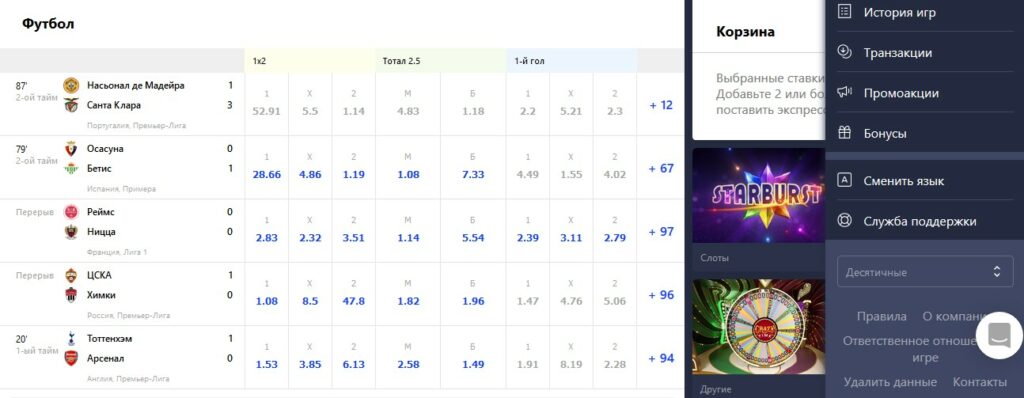Screen dimensions: 1024x398
Task: Click the Транзакции download-circle icon
Action: 844,52
